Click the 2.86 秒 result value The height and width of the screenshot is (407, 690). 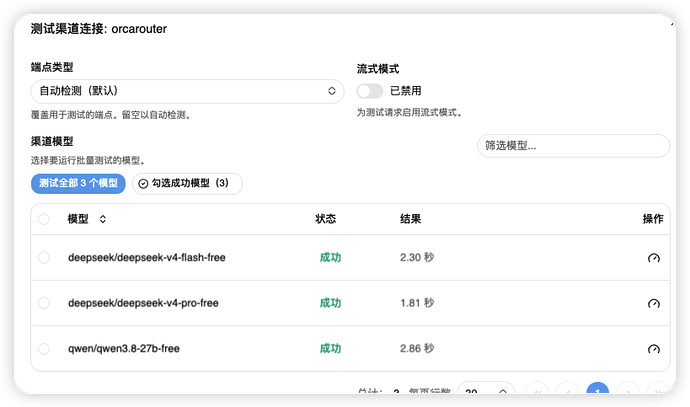[417, 348]
